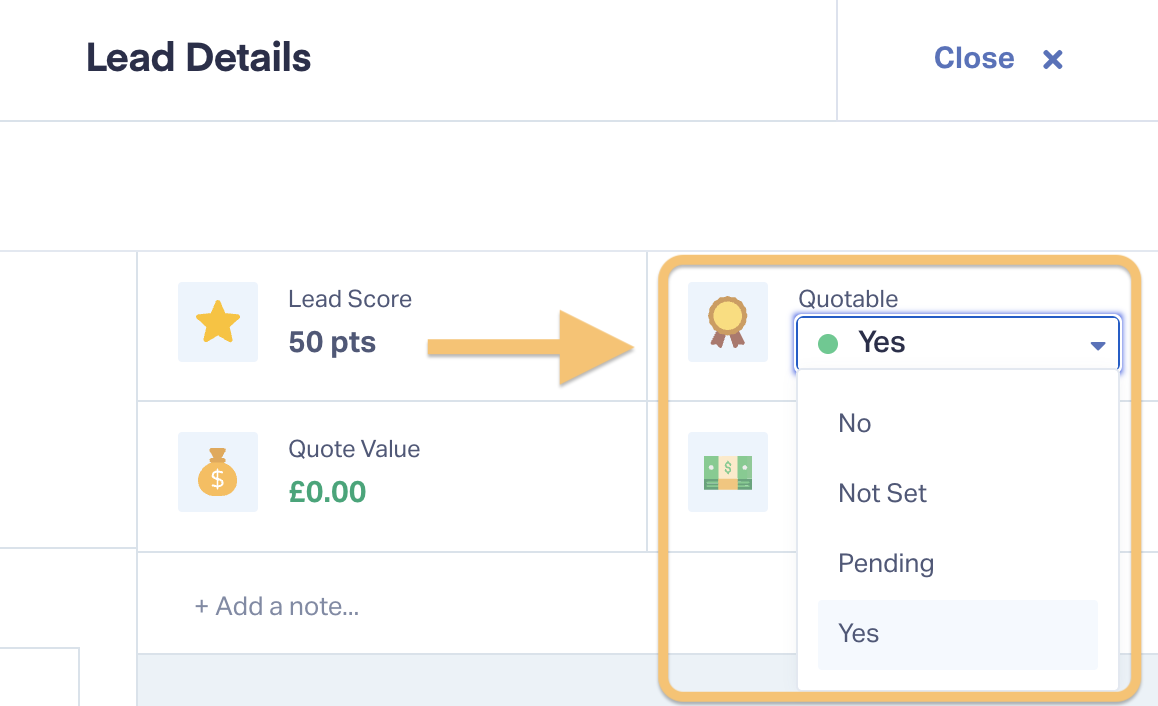This screenshot has height=706, width=1158.
Task: Click the Lead Score star icon
Action: [218, 322]
